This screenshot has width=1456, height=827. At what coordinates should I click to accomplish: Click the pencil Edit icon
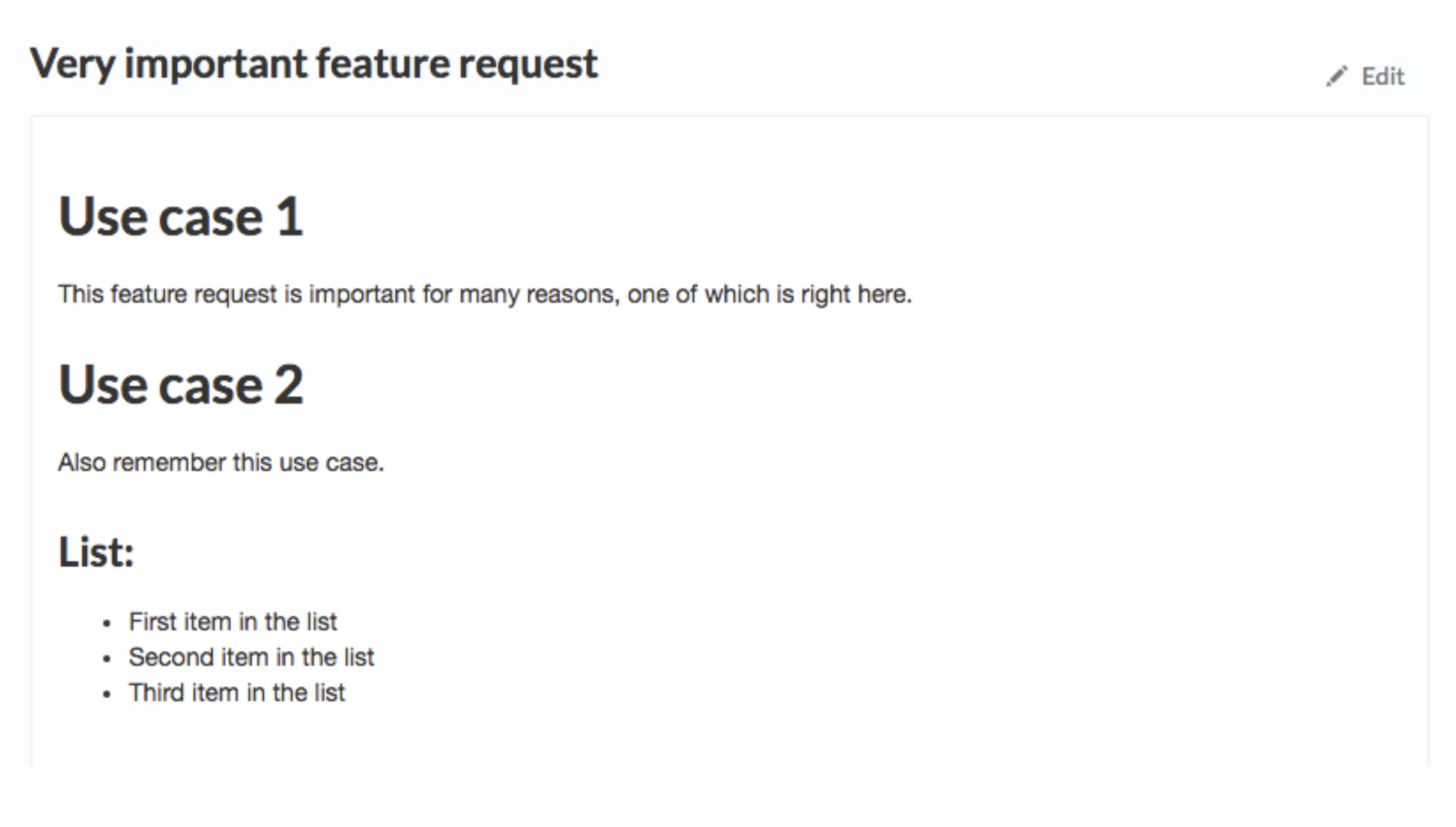click(1336, 76)
